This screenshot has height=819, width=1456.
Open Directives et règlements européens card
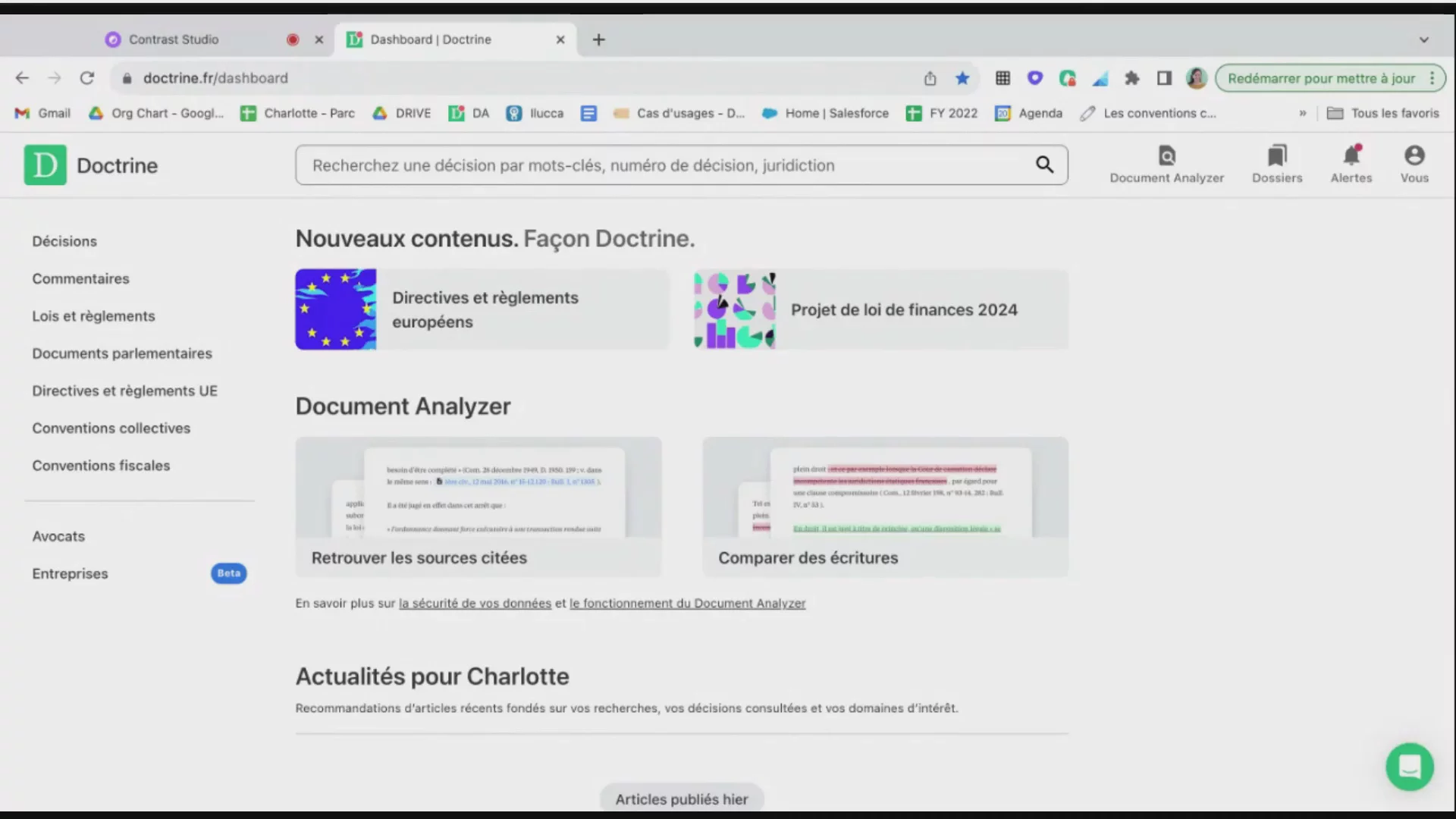(x=482, y=309)
